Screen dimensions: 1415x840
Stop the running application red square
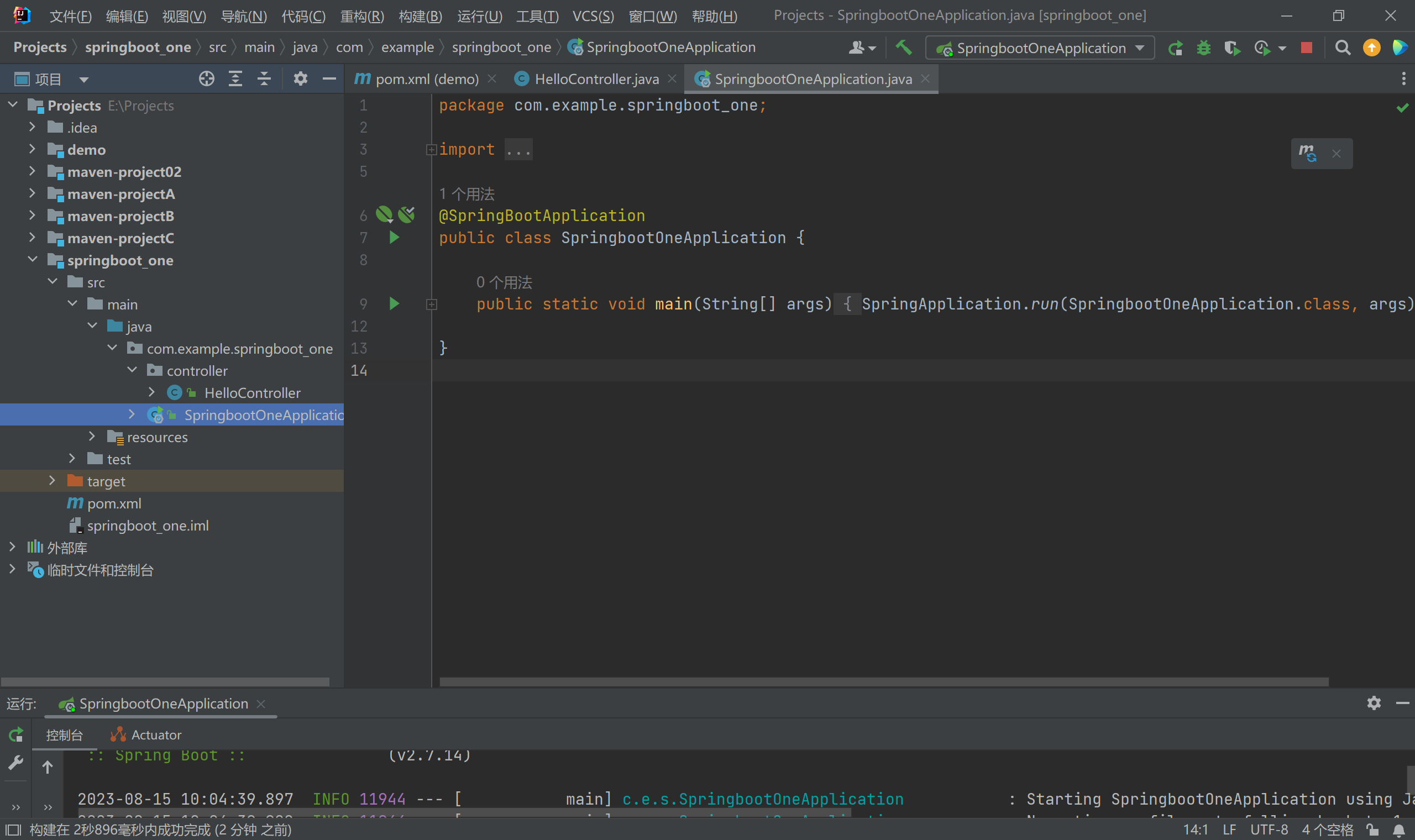1306,48
